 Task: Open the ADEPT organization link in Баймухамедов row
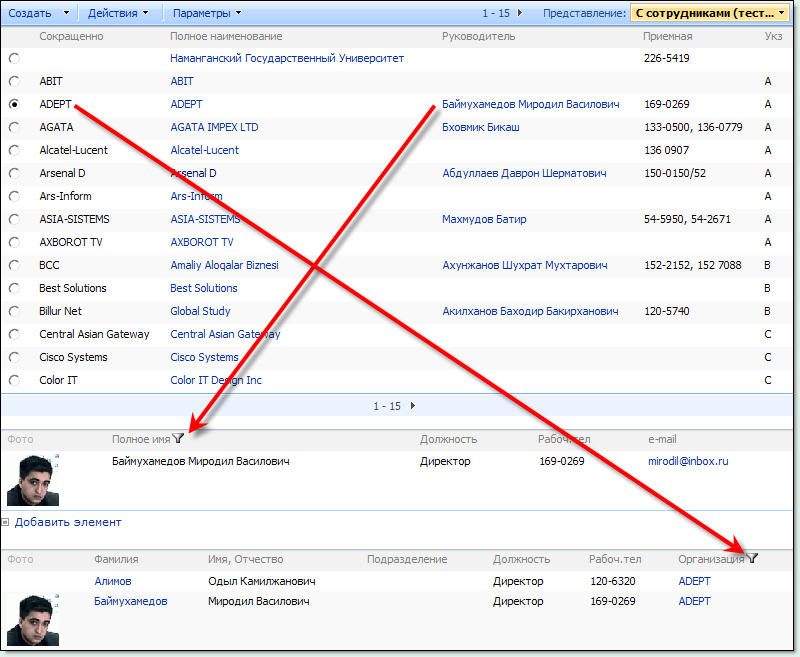(x=694, y=601)
